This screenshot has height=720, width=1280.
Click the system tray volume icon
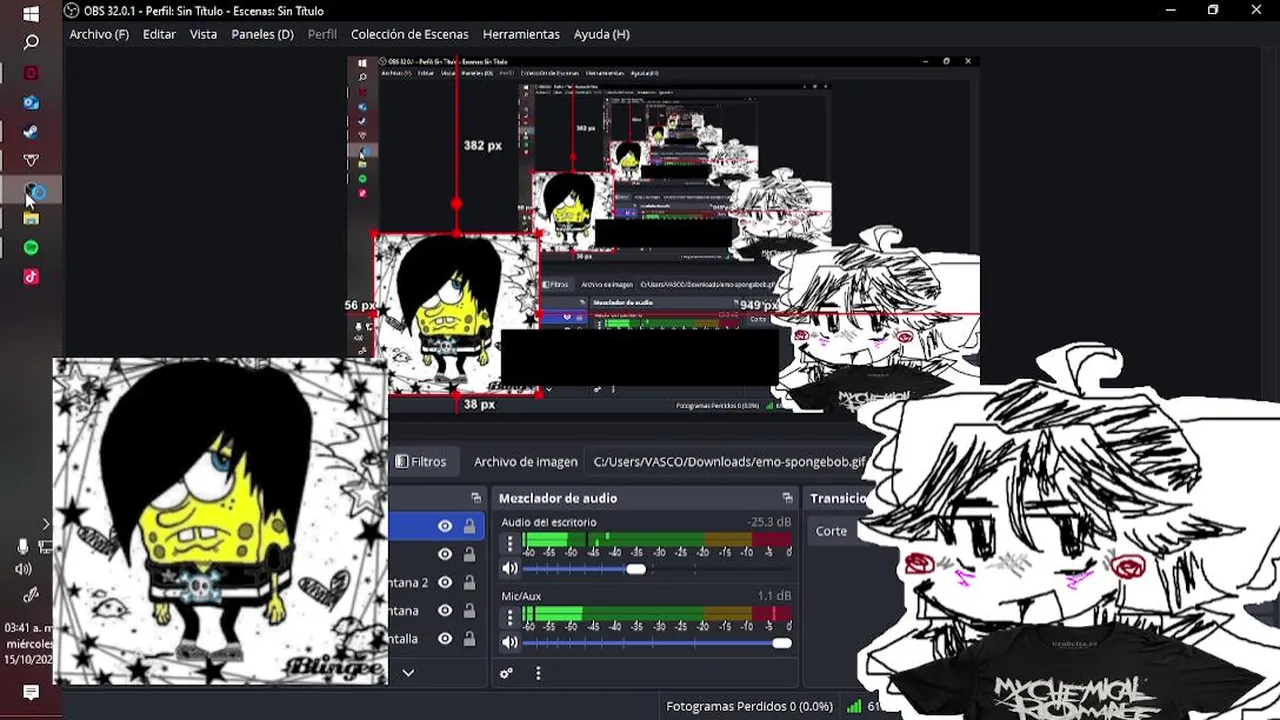coord(23,569)
